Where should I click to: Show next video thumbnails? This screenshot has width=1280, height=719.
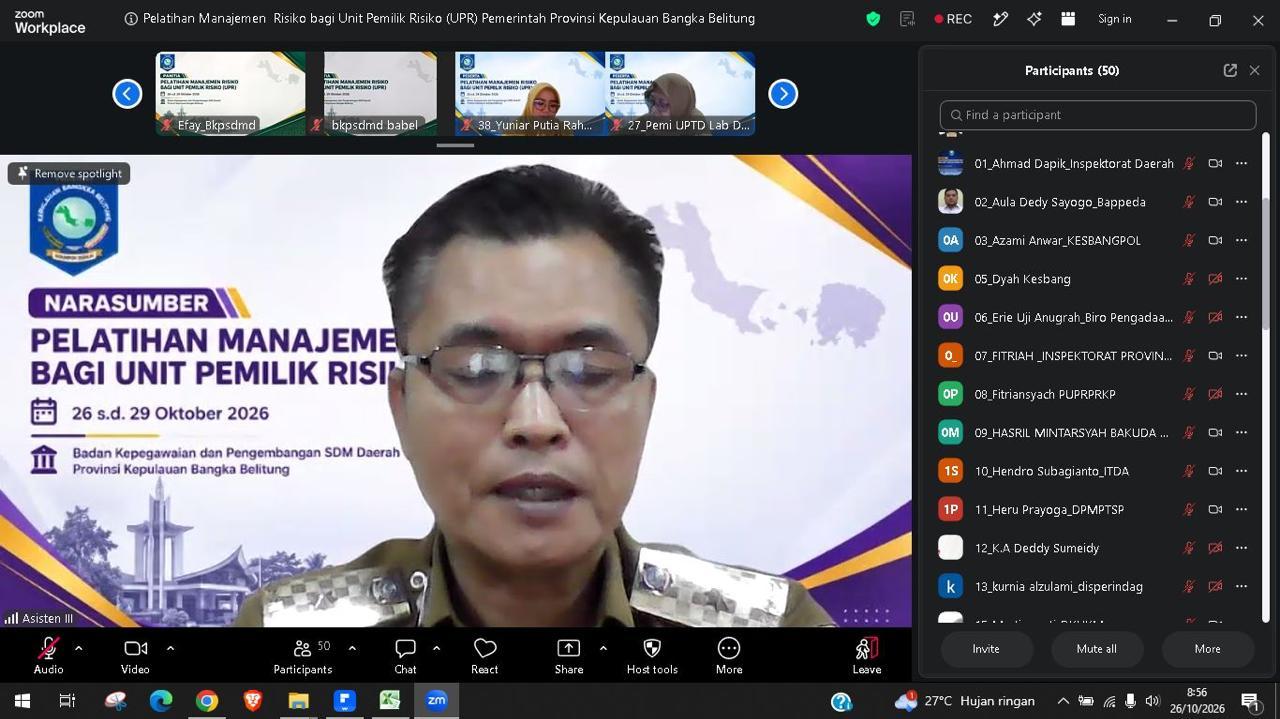783,93
